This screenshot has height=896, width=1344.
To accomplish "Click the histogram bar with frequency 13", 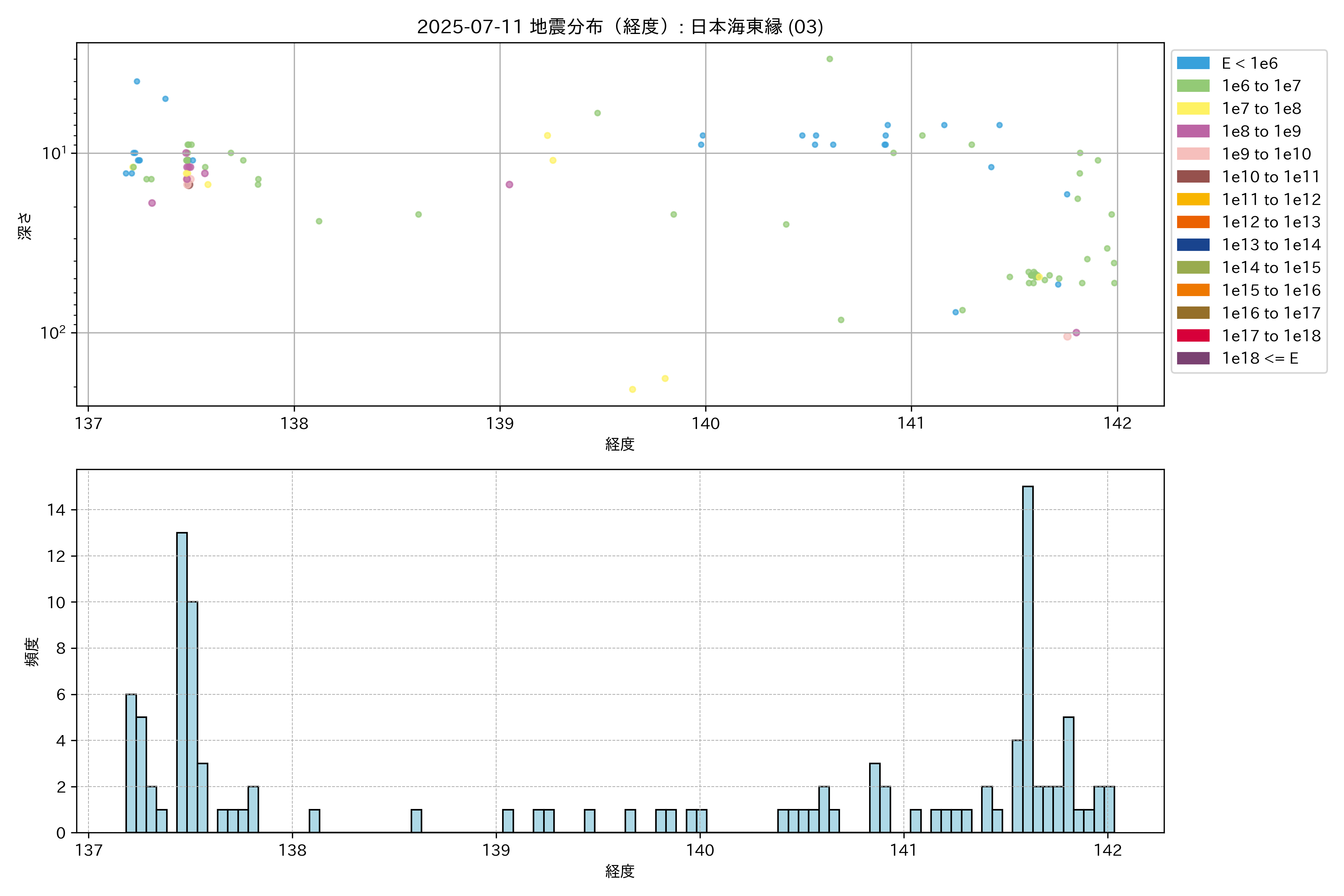I will pyautogui.click(x=182, y=682).
